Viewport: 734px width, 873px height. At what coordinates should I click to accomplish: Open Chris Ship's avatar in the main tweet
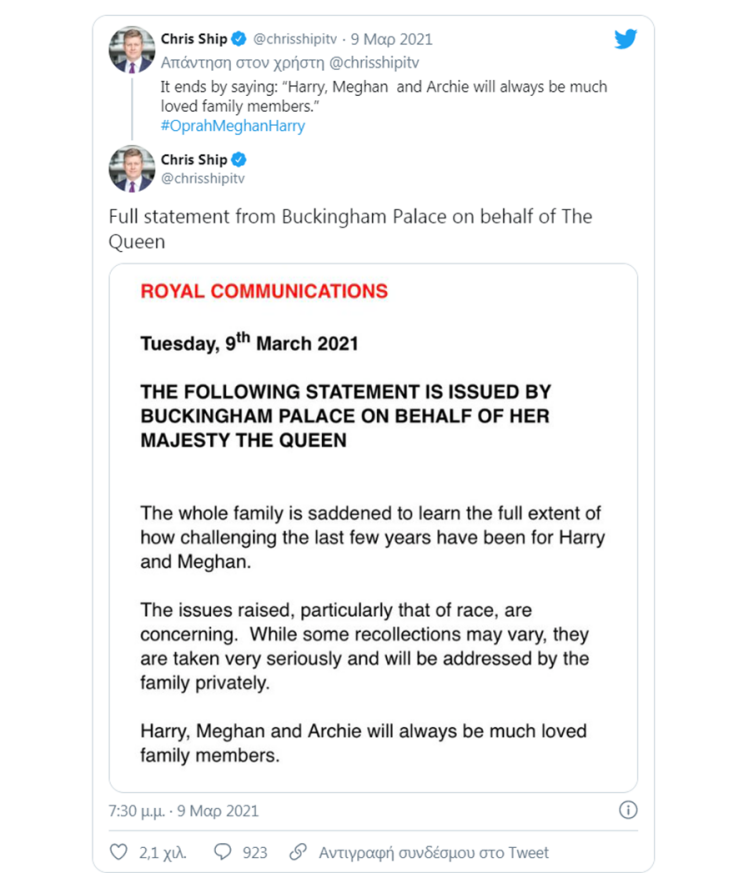(x=132, y=168)
